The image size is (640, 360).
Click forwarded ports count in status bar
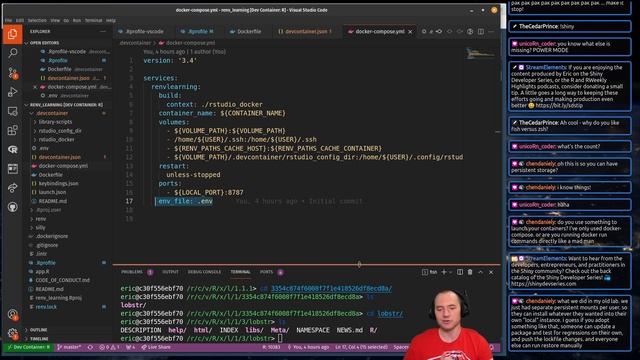pyautogui.click(x=131, y=347)
